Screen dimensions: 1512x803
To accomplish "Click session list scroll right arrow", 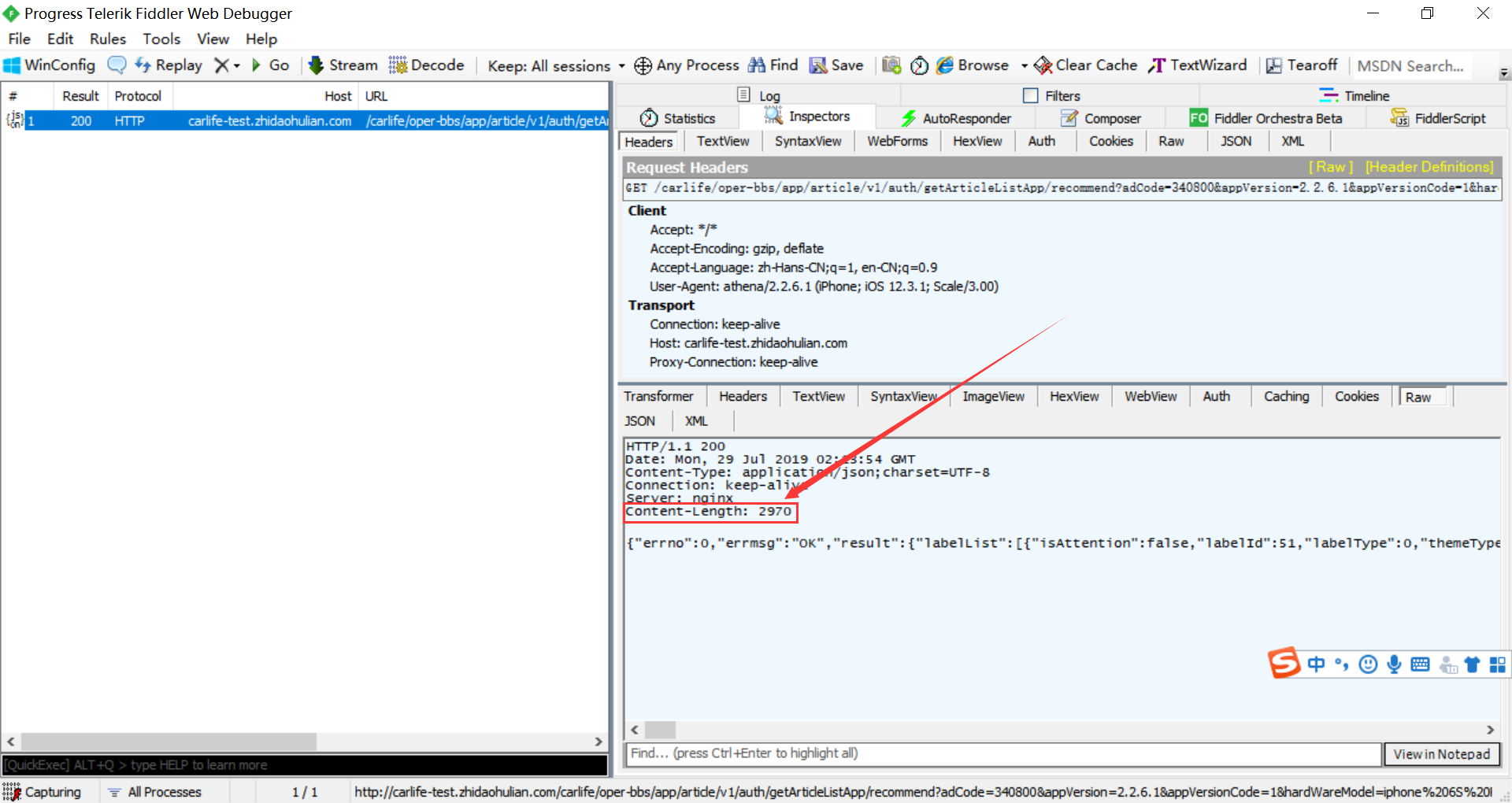I will (598, 742).
